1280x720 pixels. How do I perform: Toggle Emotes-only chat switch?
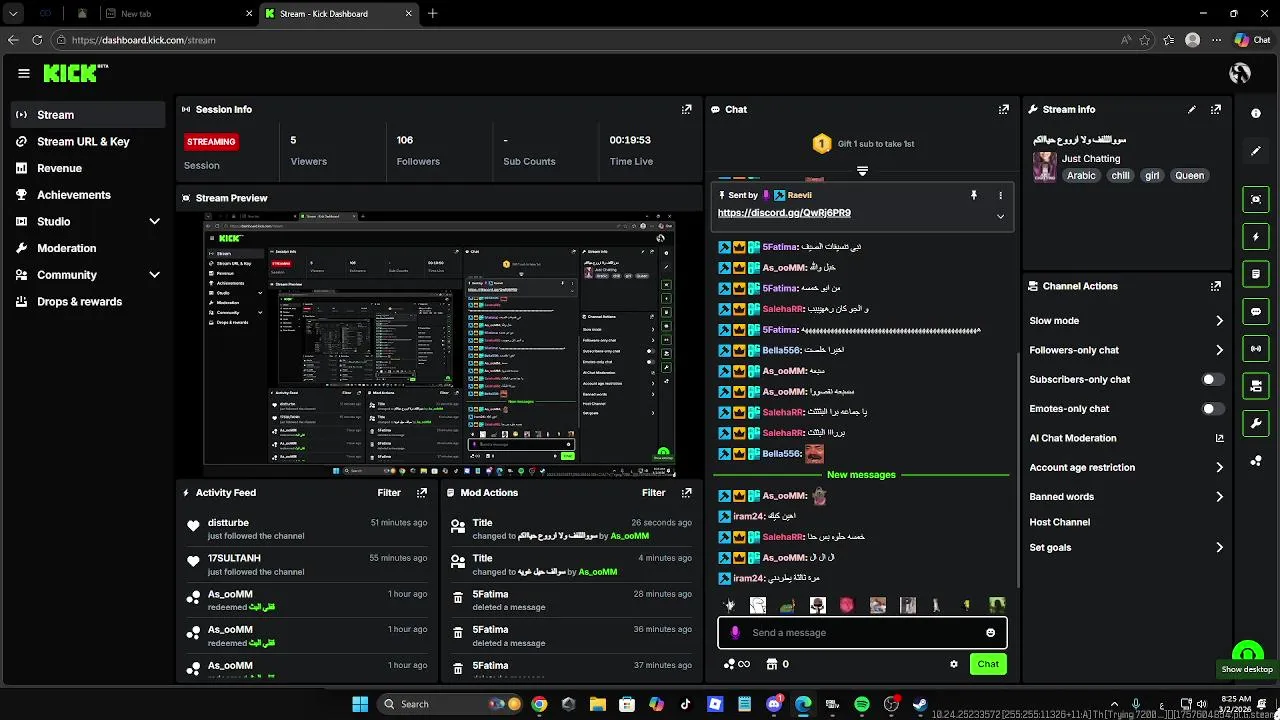(1212, 409)
